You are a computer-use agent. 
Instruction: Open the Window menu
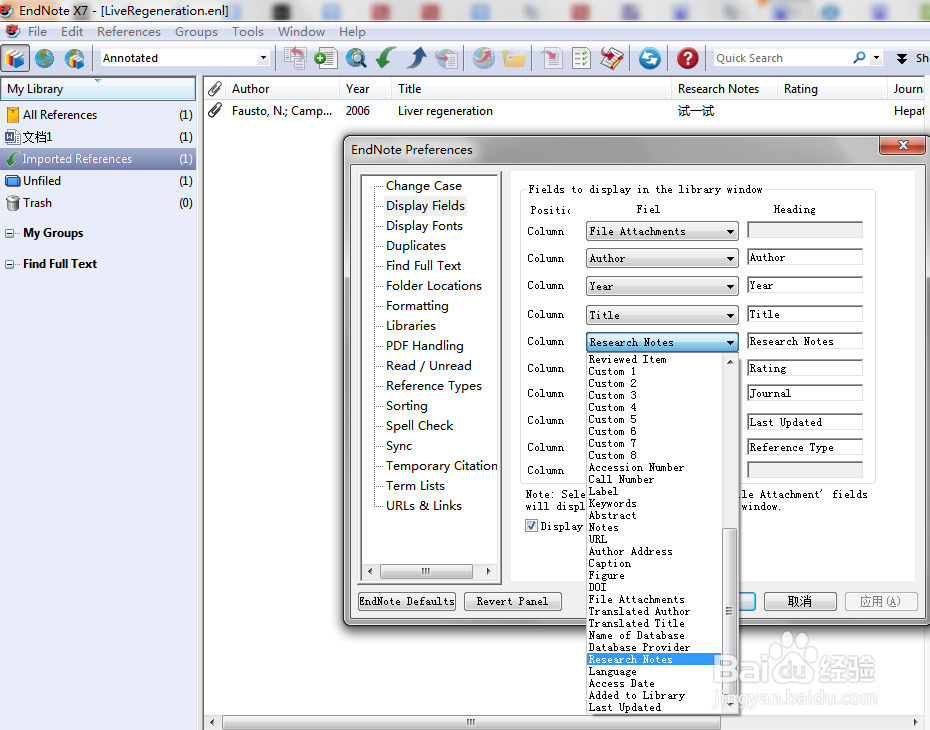(301, 31)
